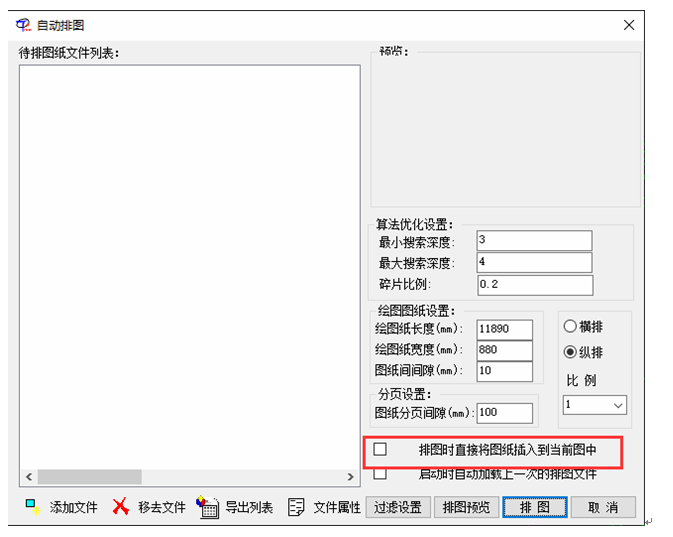The height and width of the screenshot is (537, 673).
Task: Click the 自动排图 title bar app icon
Action: (24, 24)
